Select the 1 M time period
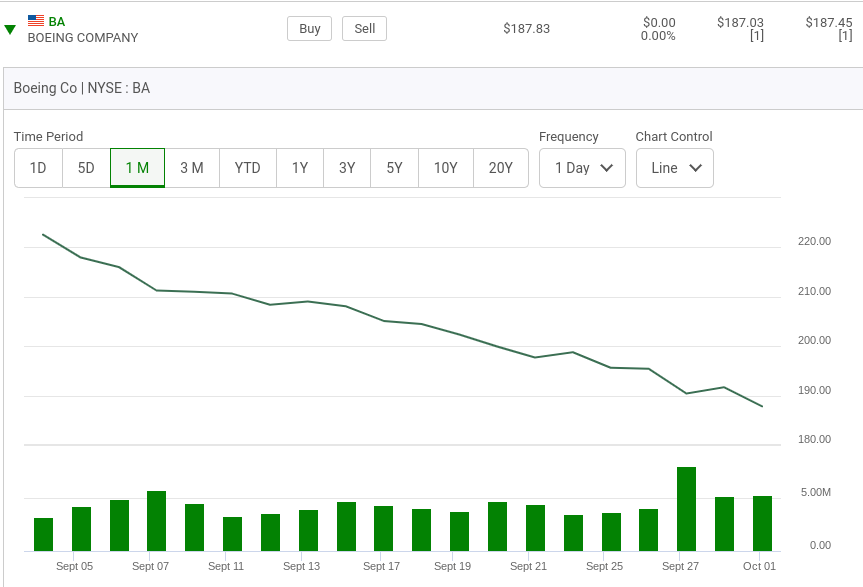Screen dimensions: 863x587 point(138,168)
